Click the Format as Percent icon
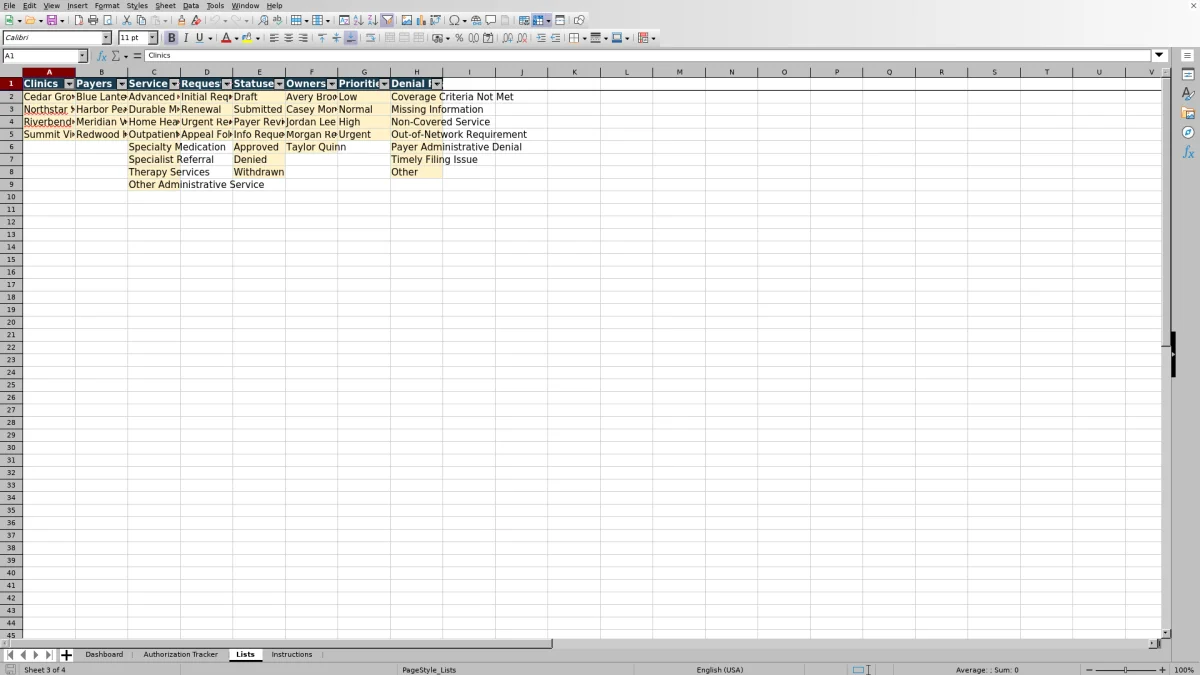The height and width of the screenshot is (675, 1200). pos(459,38)
